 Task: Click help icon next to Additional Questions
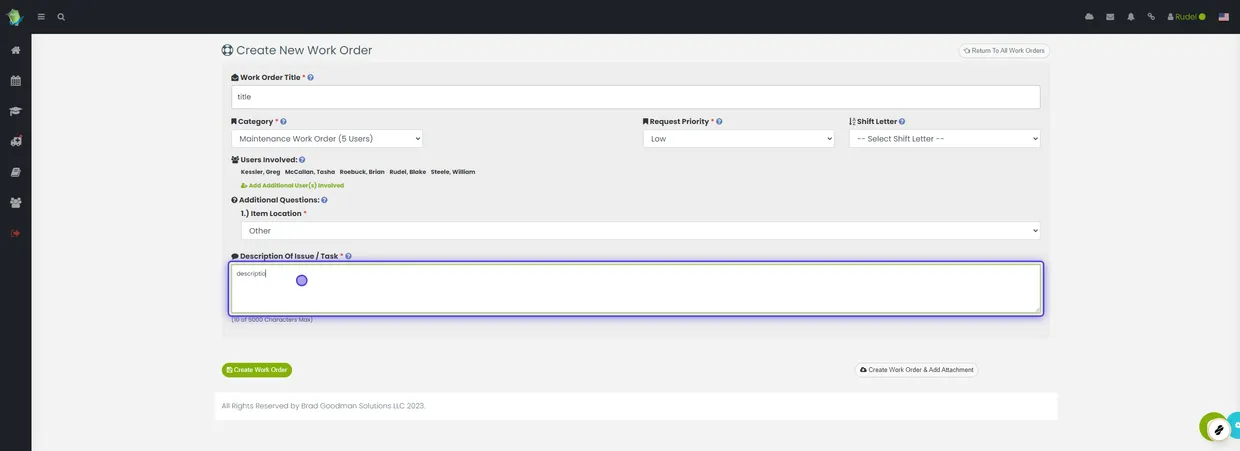coord(324,200)
